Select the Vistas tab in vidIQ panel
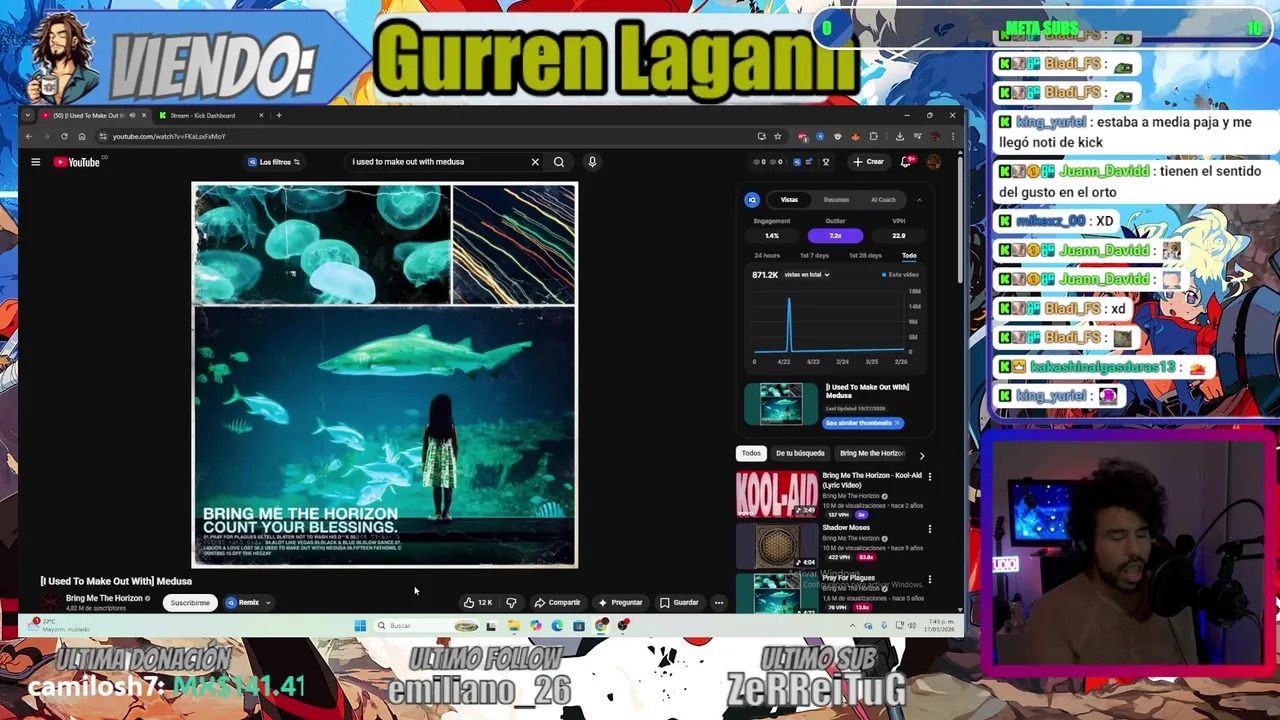The image size is (1280, 720). click(789, 200)
